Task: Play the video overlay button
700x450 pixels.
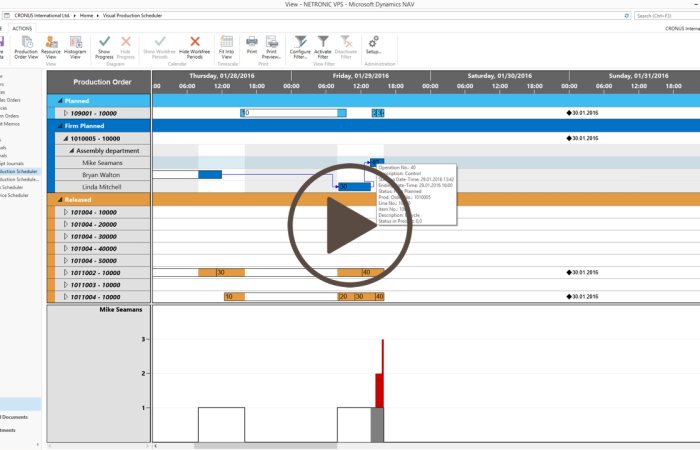Action: tap(350, 225)
